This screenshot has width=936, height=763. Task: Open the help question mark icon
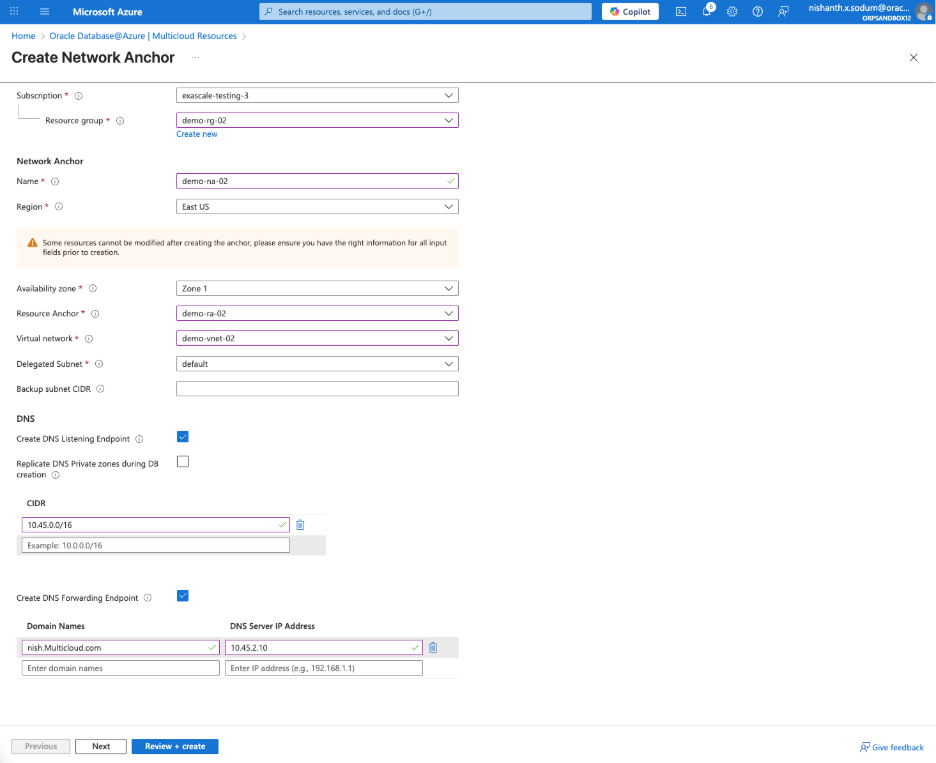(757, 12)
